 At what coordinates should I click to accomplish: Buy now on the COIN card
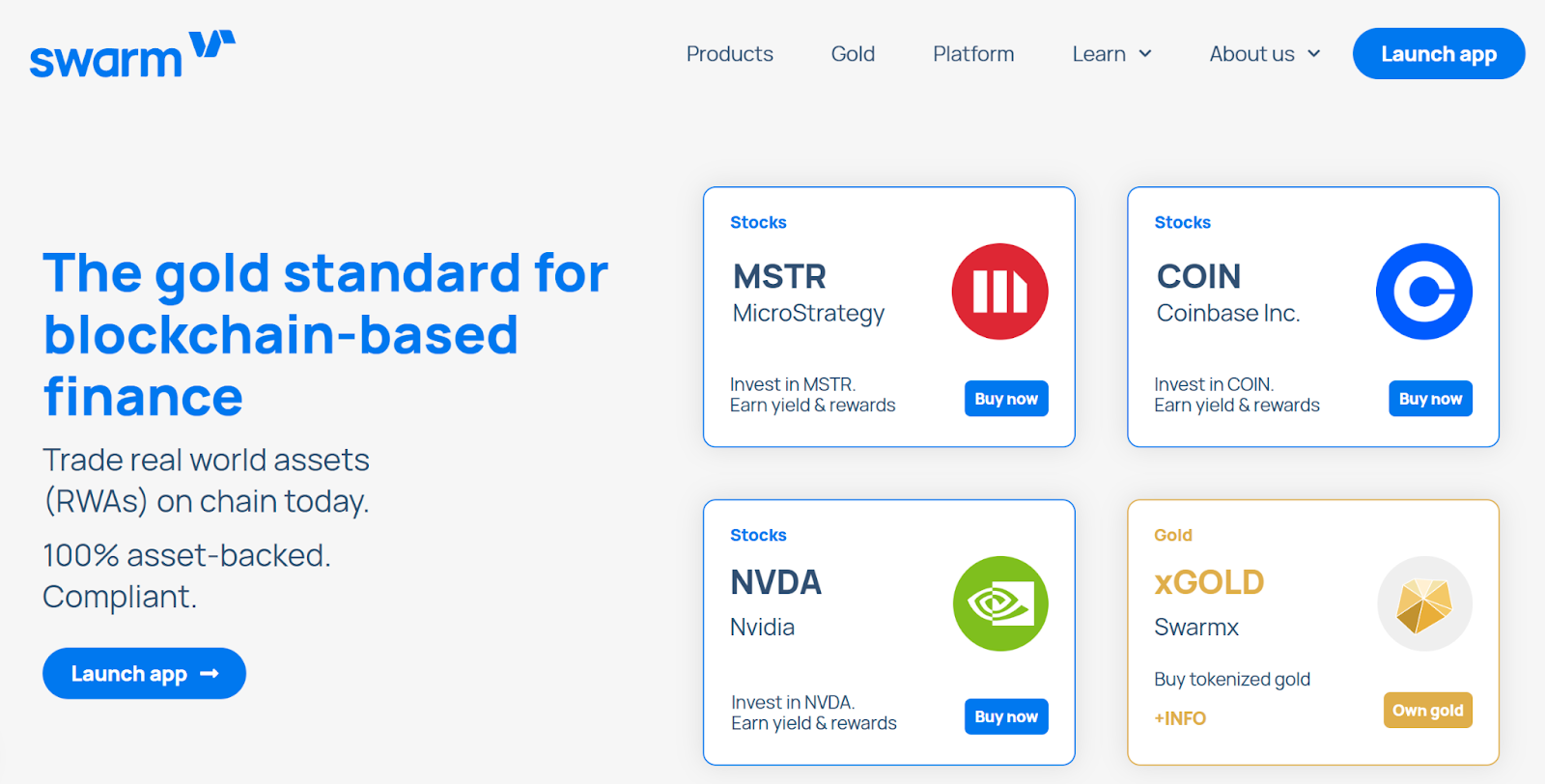1430,399
